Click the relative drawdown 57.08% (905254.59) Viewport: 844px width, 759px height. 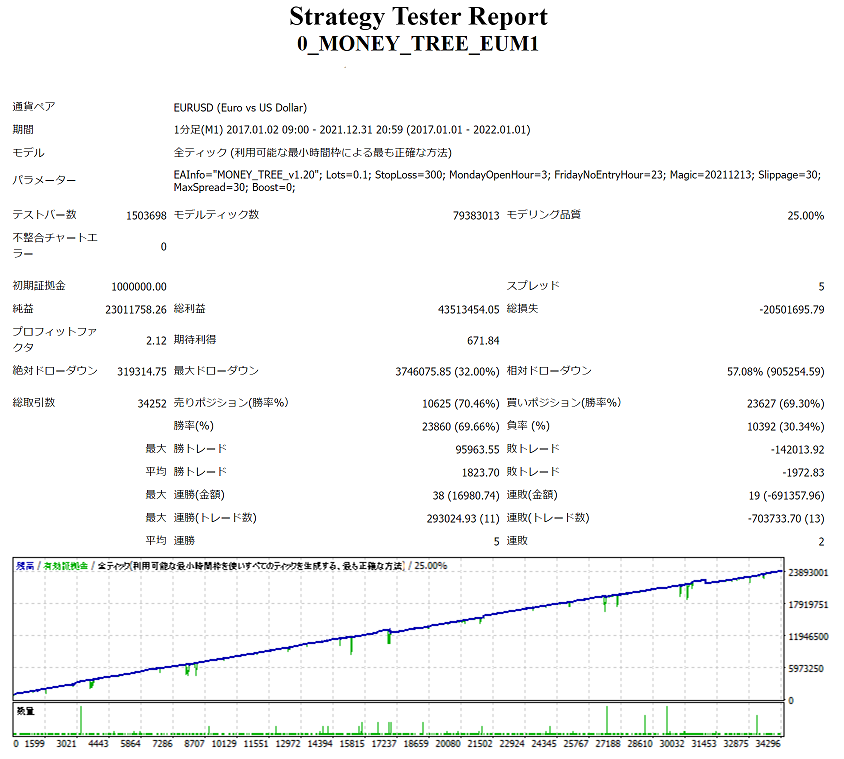pyautogui.click(x=776, y=371)
